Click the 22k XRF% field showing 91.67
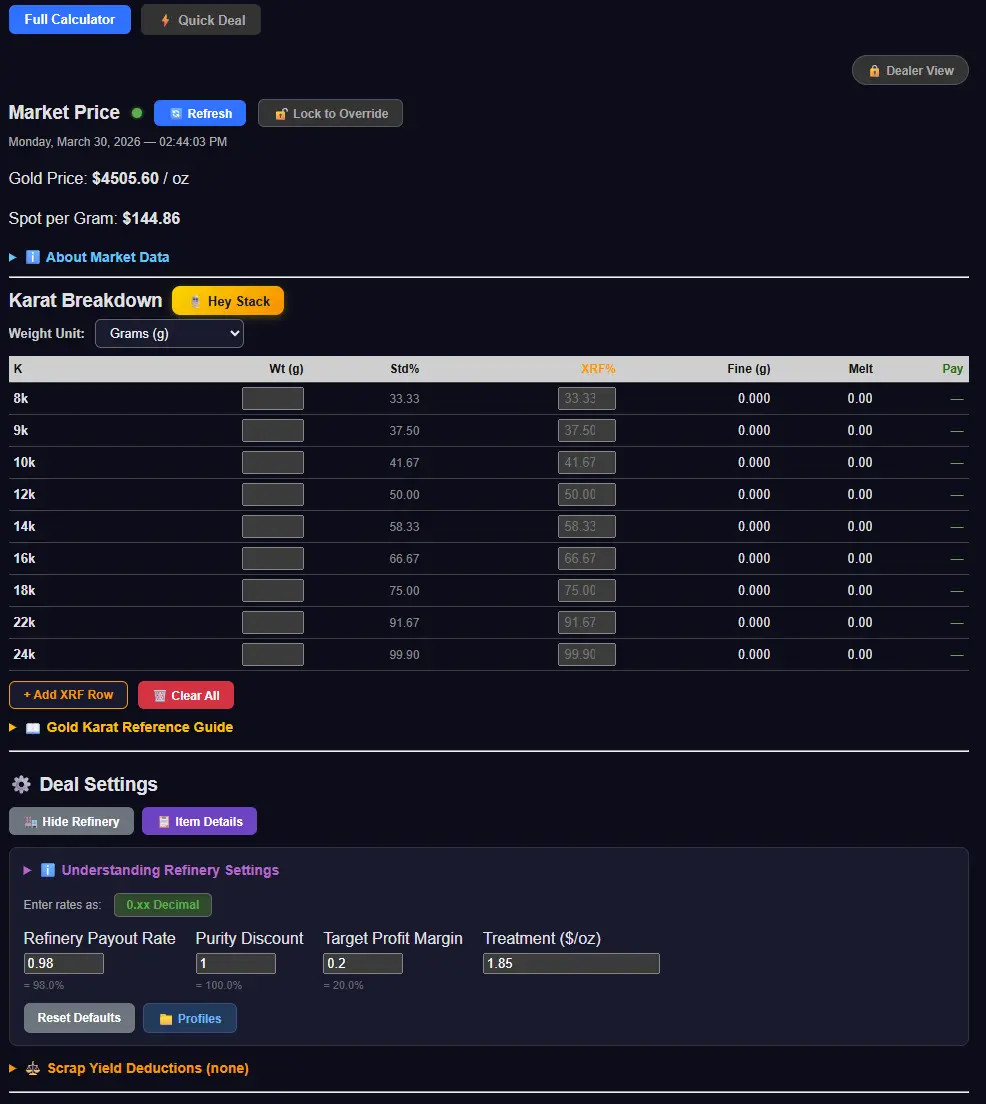The width and height of the screenshot is (986, 1104). point(587,622)
